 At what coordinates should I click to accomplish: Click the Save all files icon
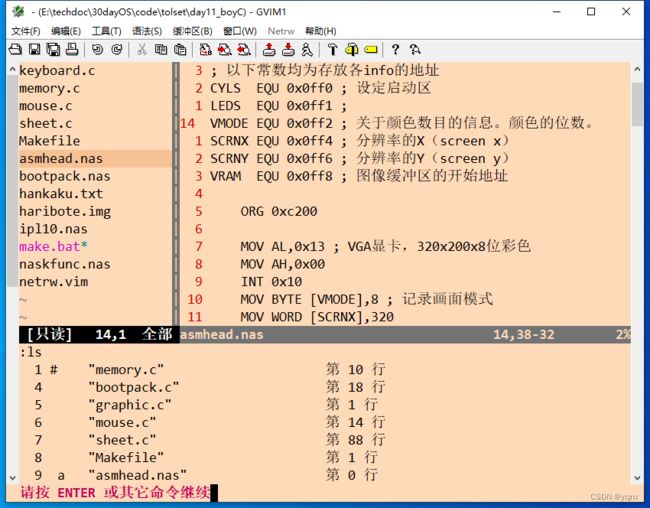[x=53, y=49]
